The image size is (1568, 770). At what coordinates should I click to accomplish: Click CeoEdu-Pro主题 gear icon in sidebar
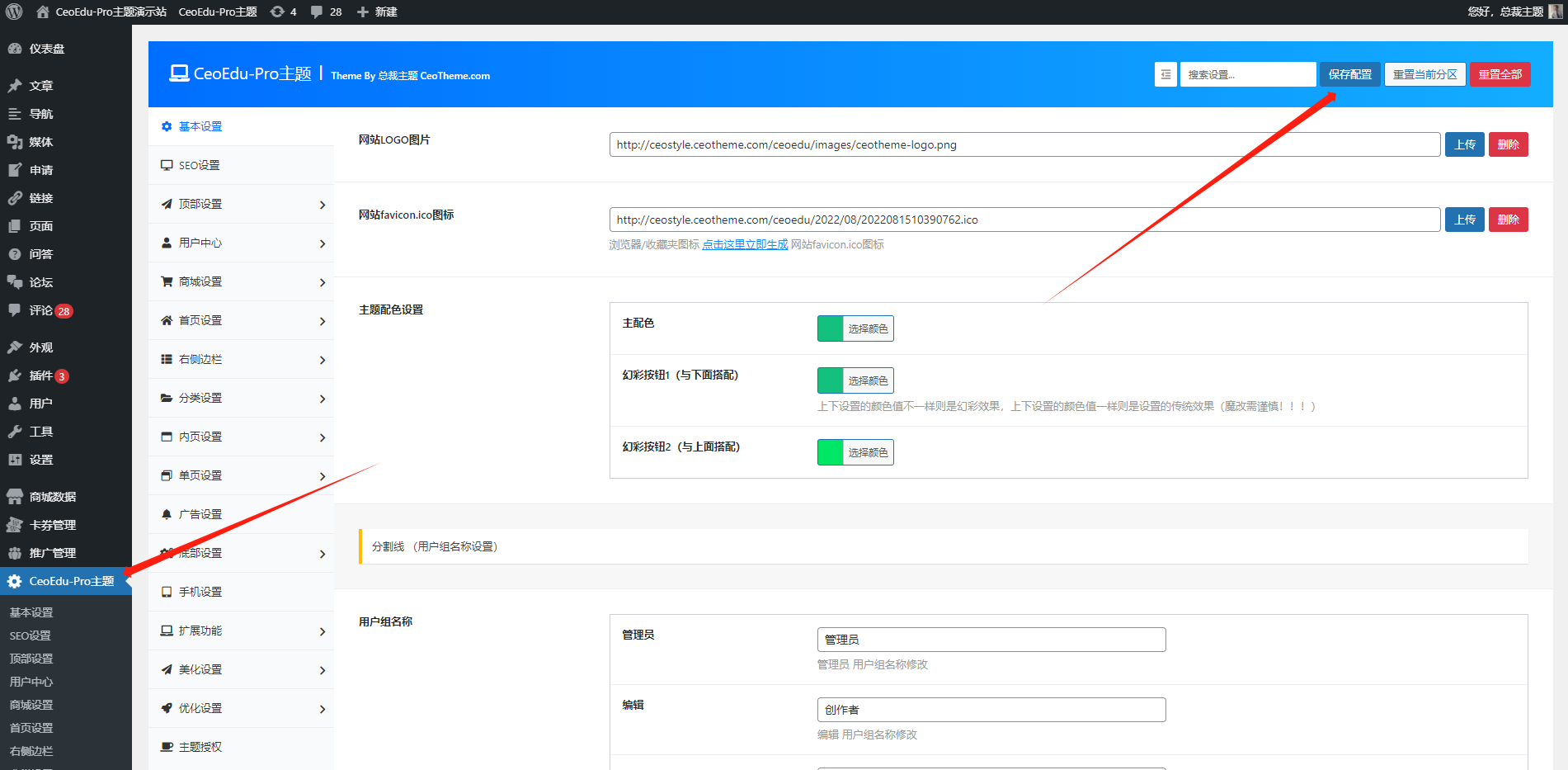click(x=15, y=581)
